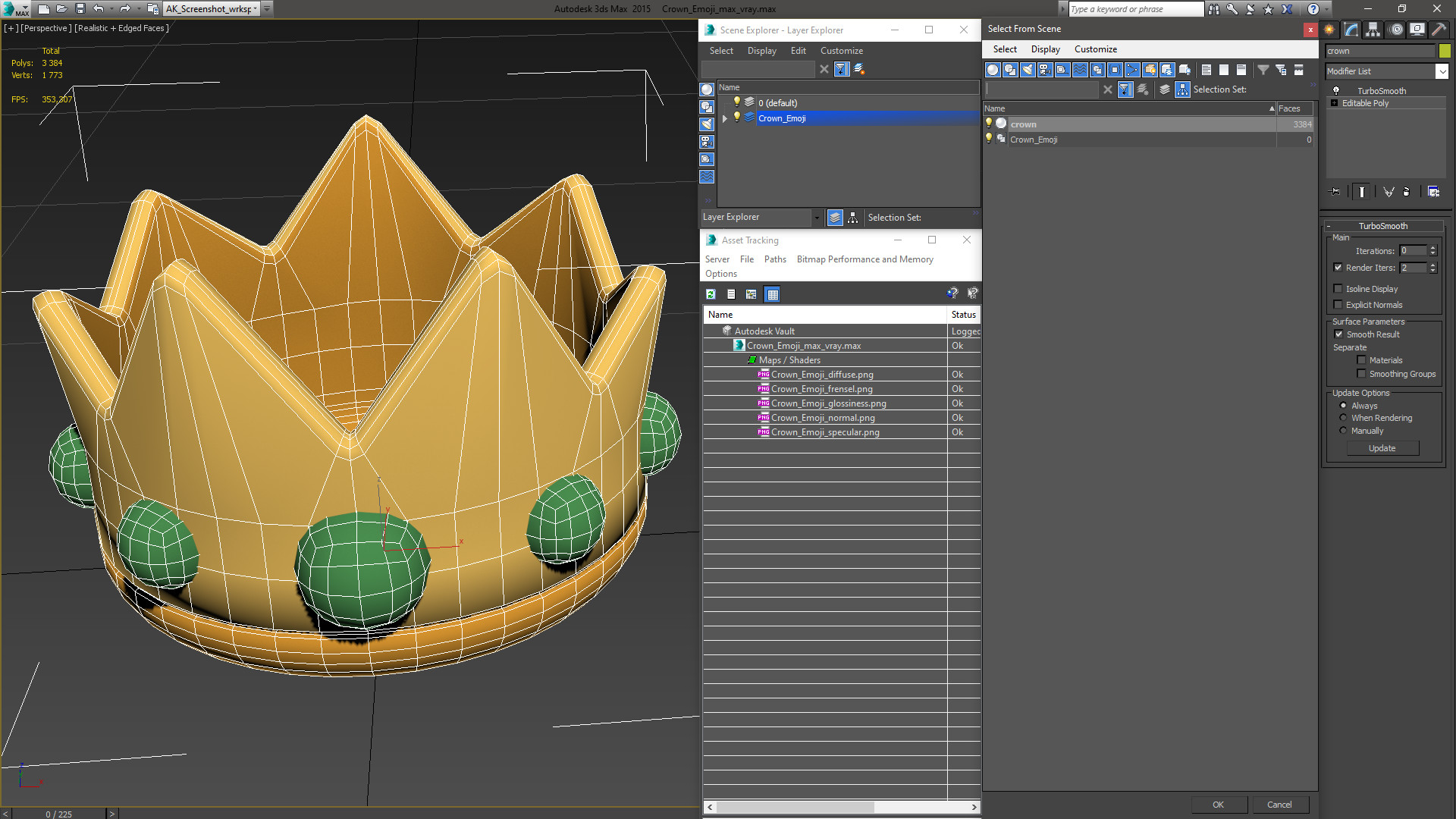Open Display menu in Select From Scene
Screen dimensions: 1456x819
coord(1045,49)
